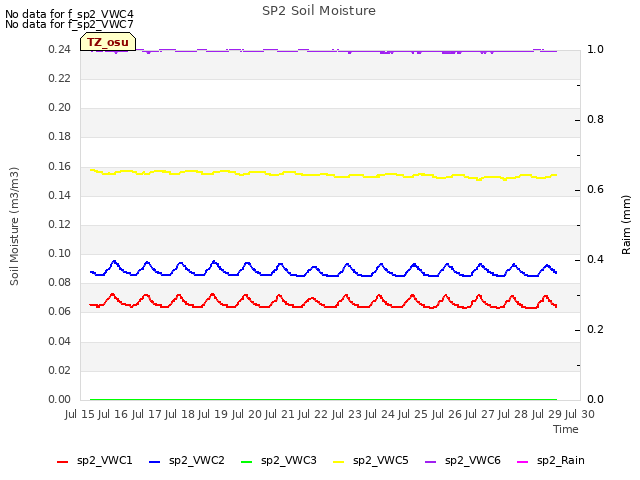Click the 0.16 left axis value

[x=60, y=167]
